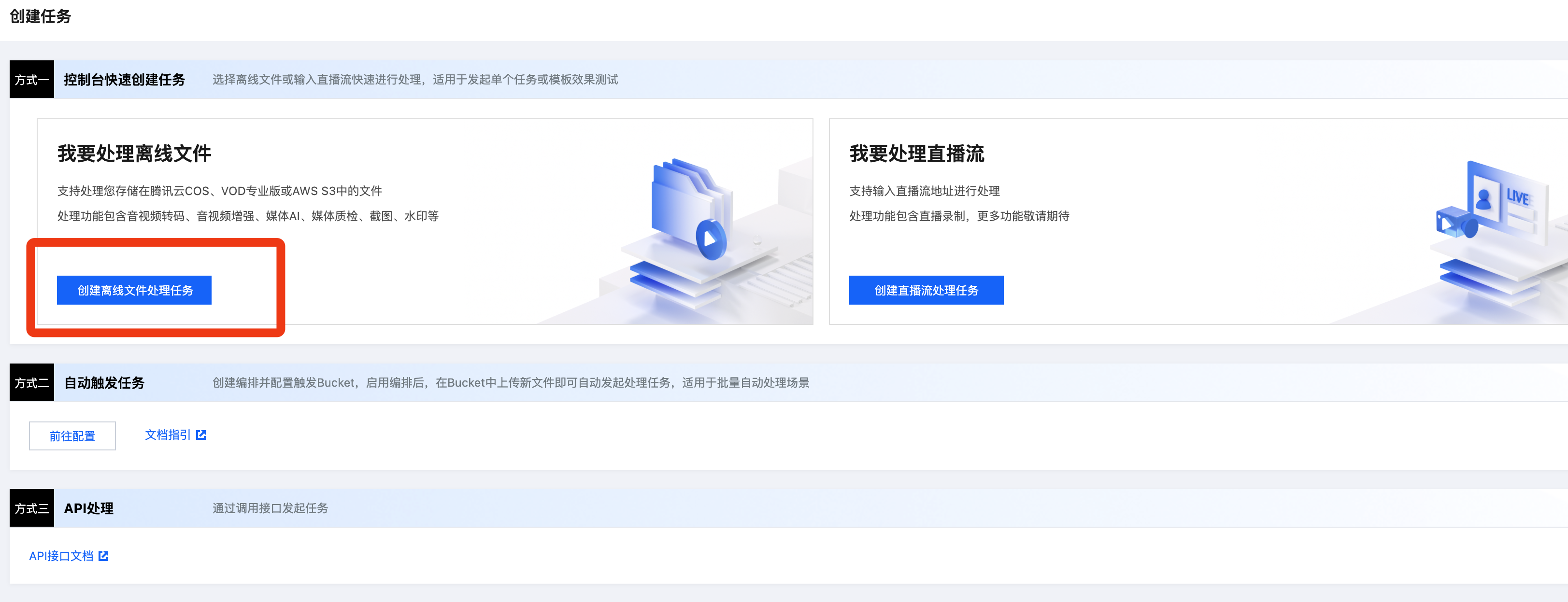This screenshot has height=602, width=1568.
Task: Click external-link icon beside API接口文档
Action: point(103,556)
